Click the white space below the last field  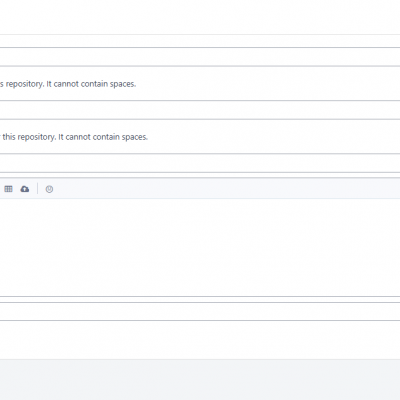click(200, 340)
